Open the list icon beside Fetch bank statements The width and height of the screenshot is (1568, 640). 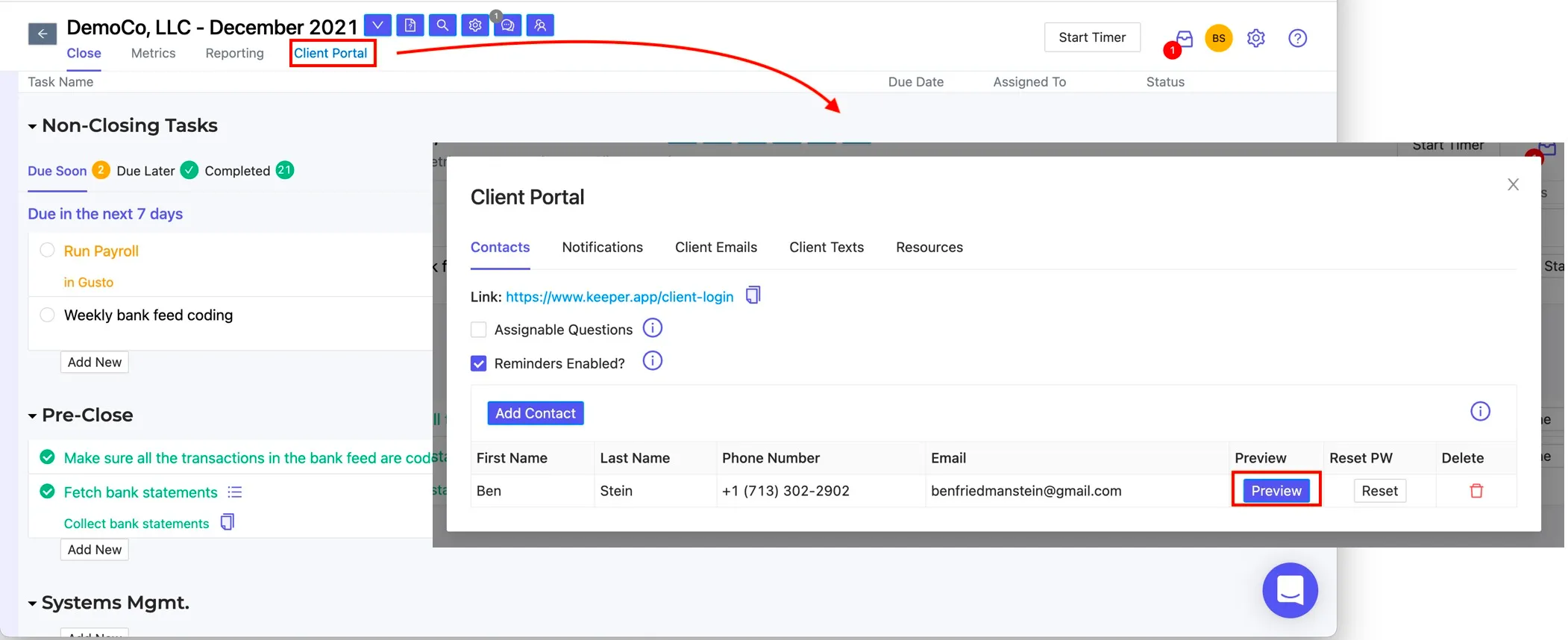point(235,492)
